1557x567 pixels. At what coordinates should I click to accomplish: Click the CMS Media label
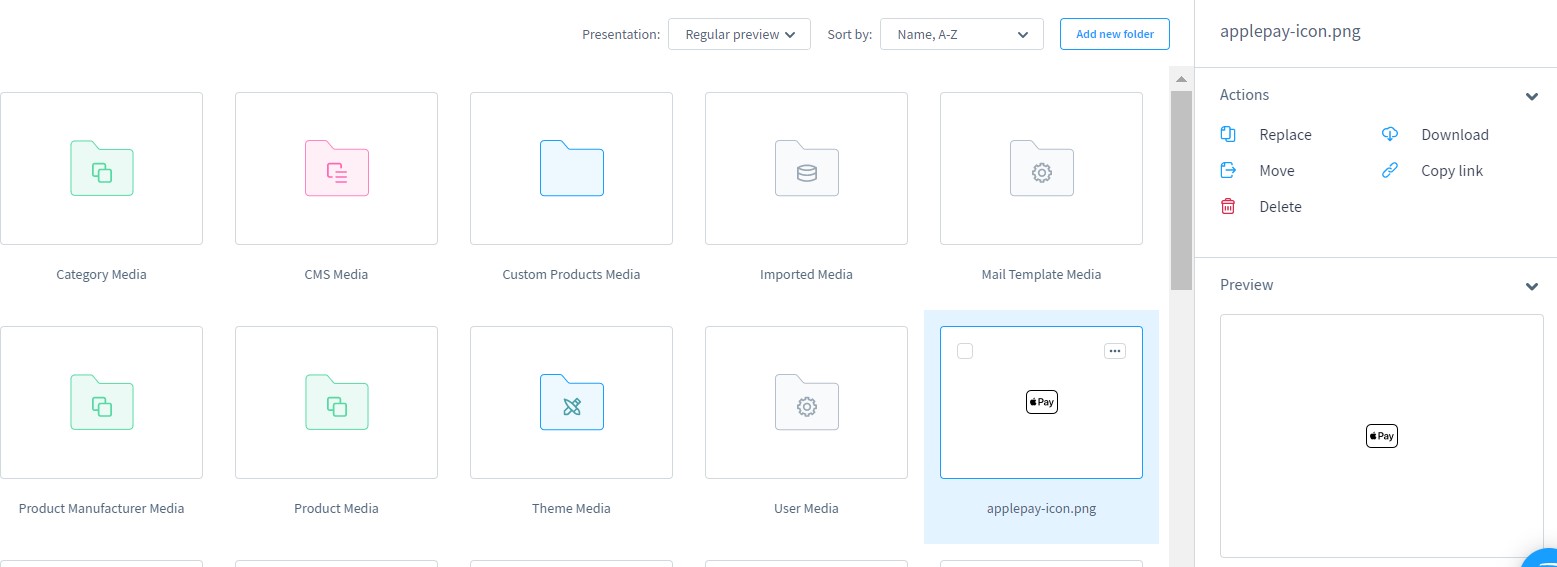coord(336,274)
